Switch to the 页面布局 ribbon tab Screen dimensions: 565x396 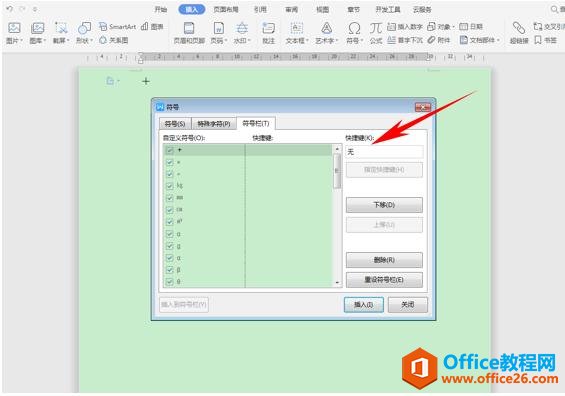point(226,9)
